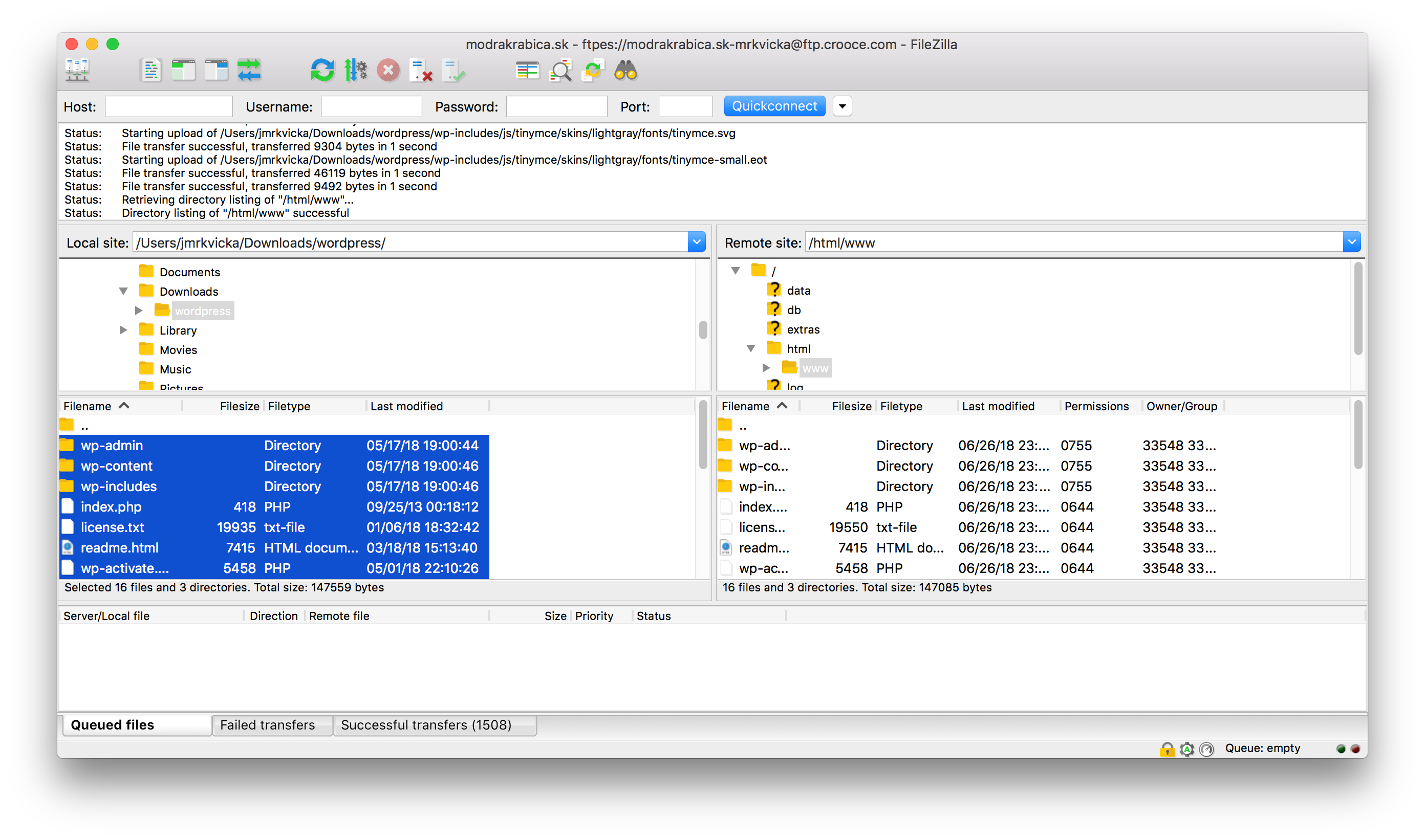
Task: Toggle message log display
Action: click(x=150, y=71)
